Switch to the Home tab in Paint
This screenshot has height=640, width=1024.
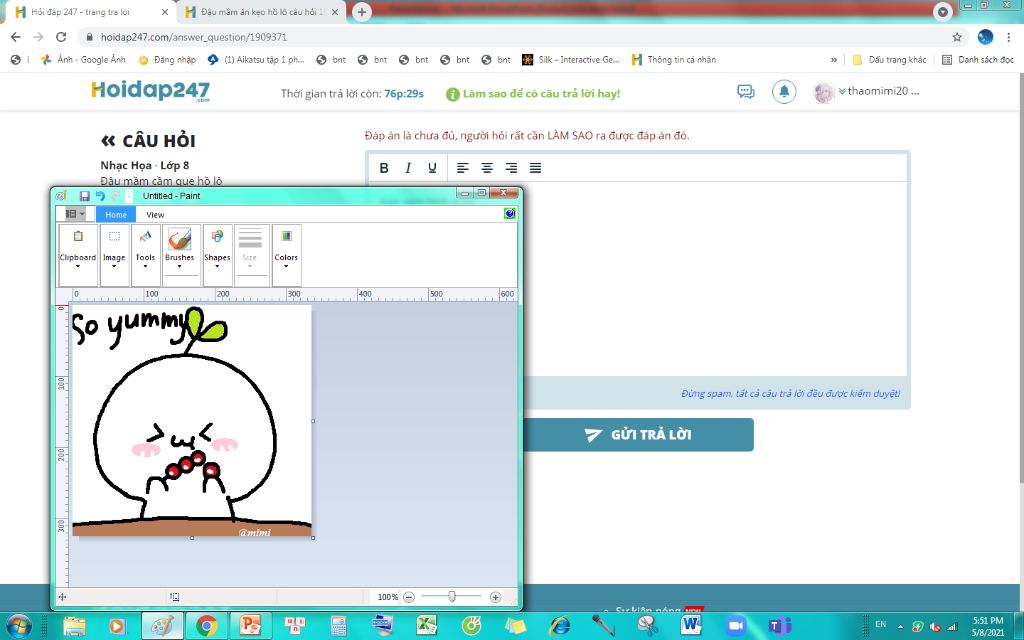point(116,214)
